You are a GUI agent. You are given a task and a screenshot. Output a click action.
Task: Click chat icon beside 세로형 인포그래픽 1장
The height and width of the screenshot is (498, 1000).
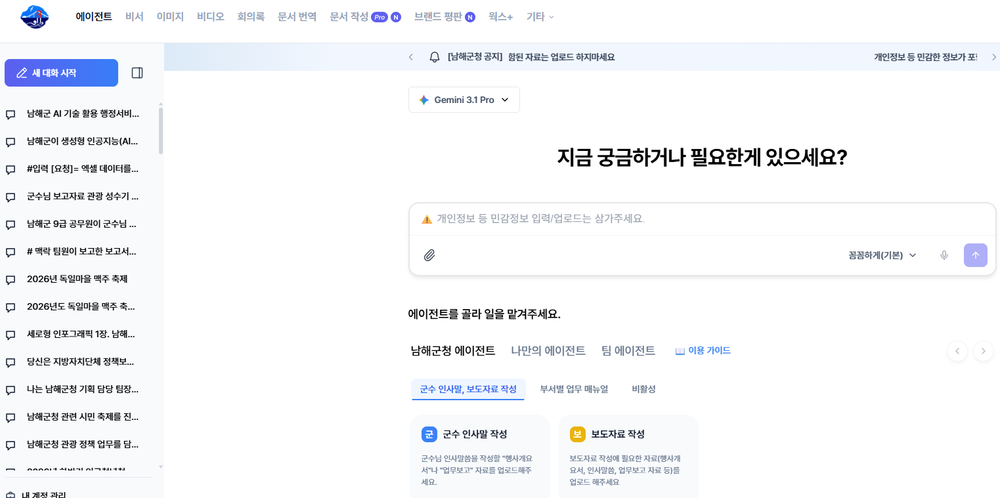pyautogui.click(x=10, y=335)
